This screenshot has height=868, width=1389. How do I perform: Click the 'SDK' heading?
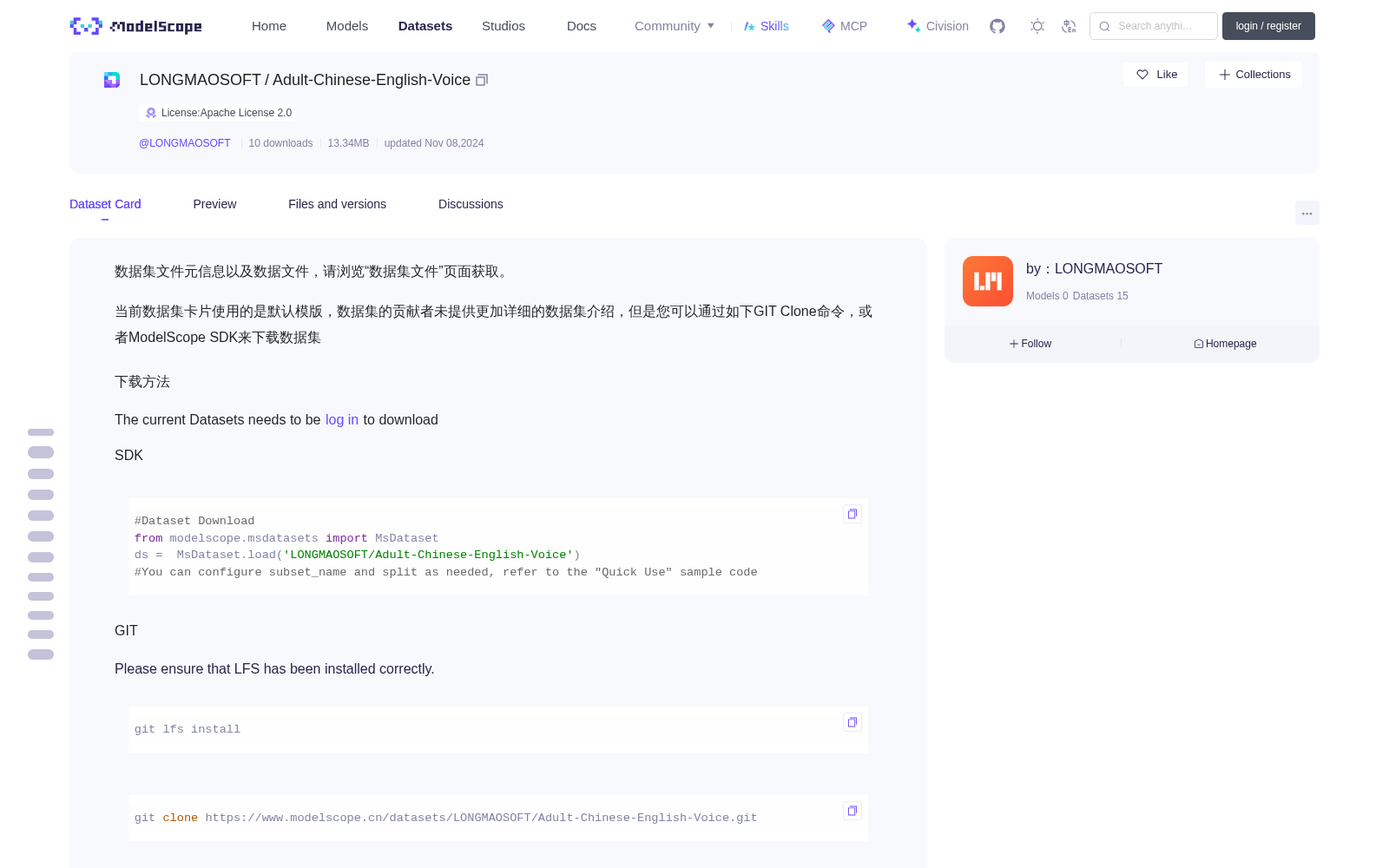pos(128,455)
